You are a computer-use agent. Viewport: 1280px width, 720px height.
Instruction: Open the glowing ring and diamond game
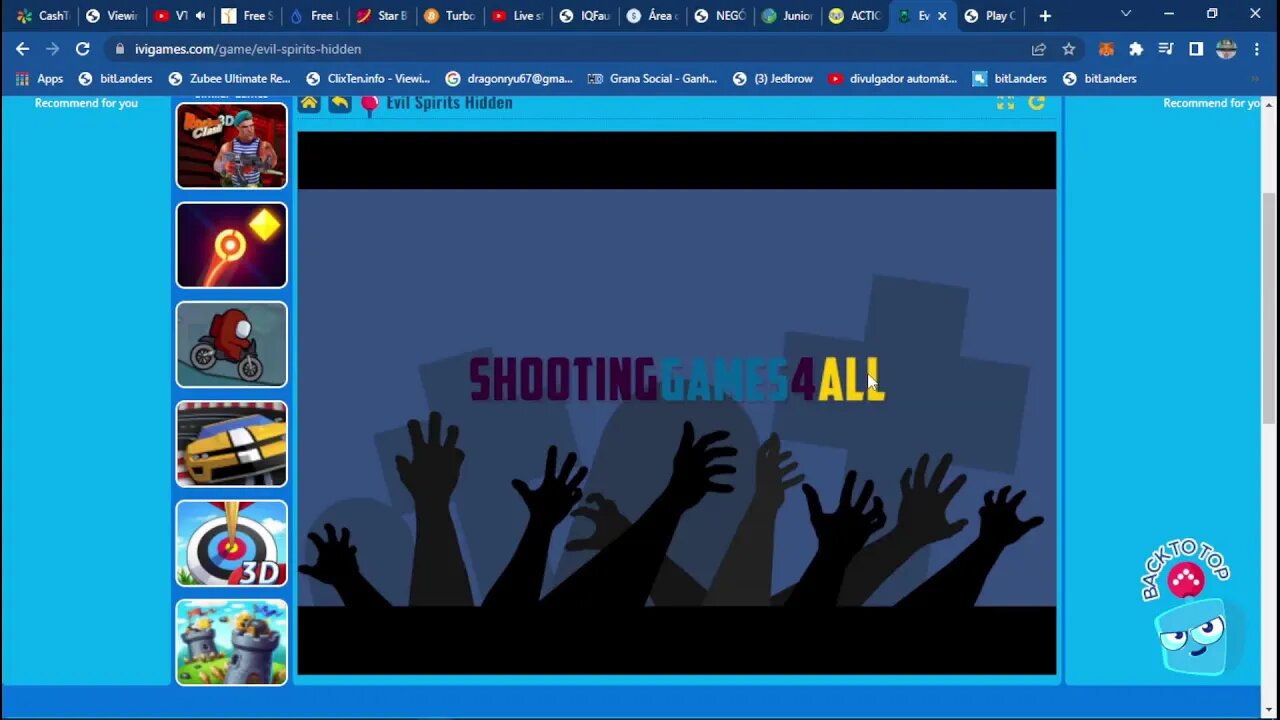click(x=232, y=245)
